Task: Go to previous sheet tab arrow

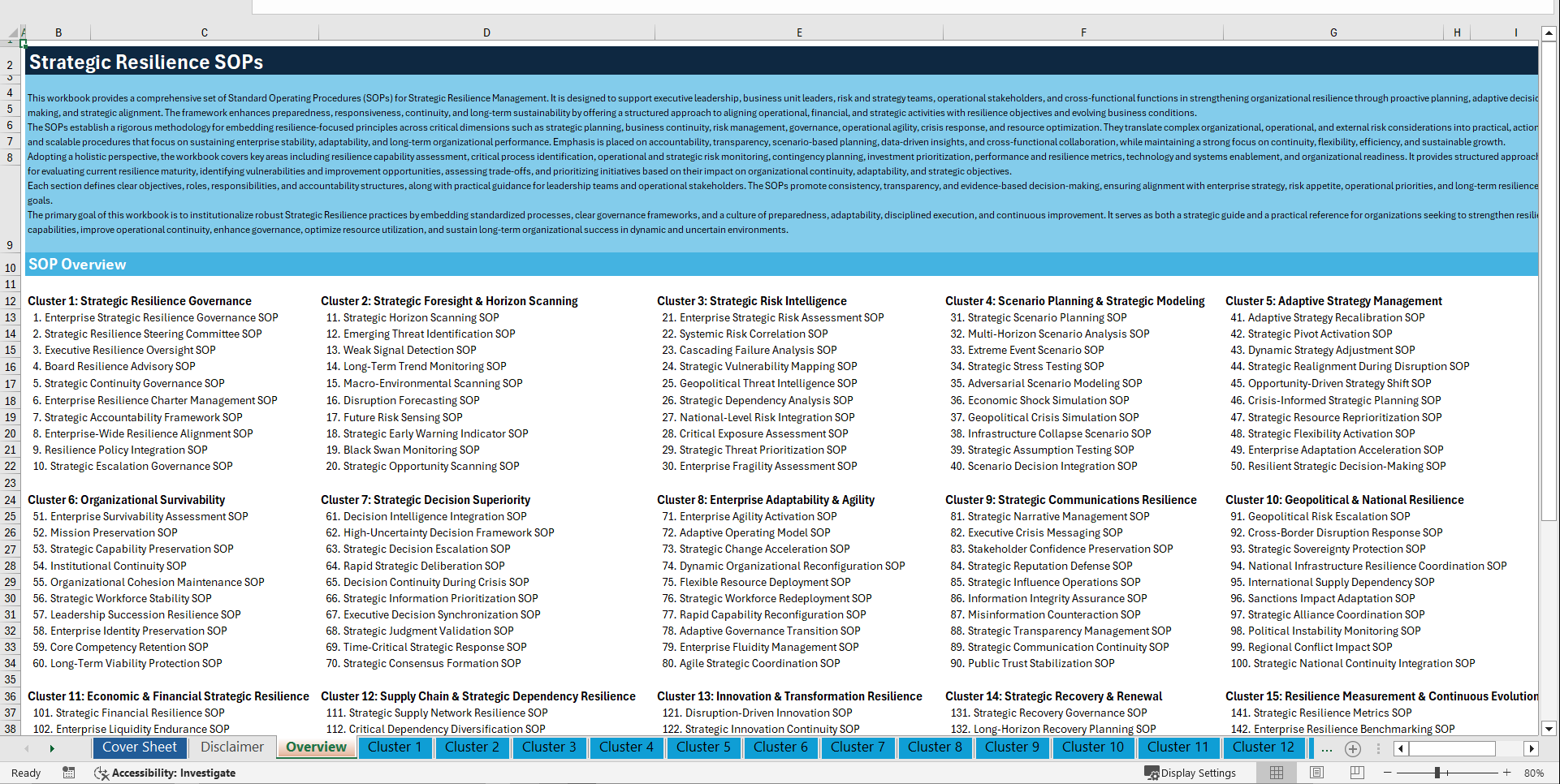Action: coord(27,748)
